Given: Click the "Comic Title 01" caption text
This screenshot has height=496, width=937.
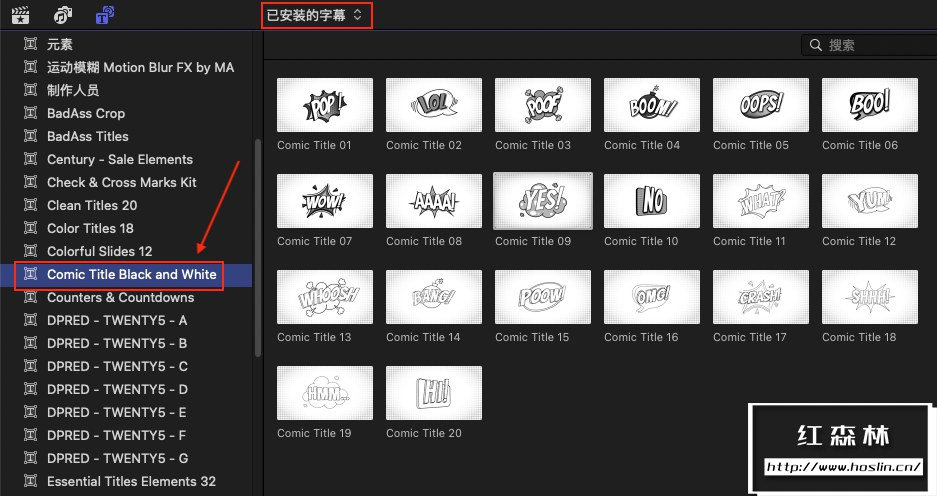Looking at the screenshot, I should (314, 145).
